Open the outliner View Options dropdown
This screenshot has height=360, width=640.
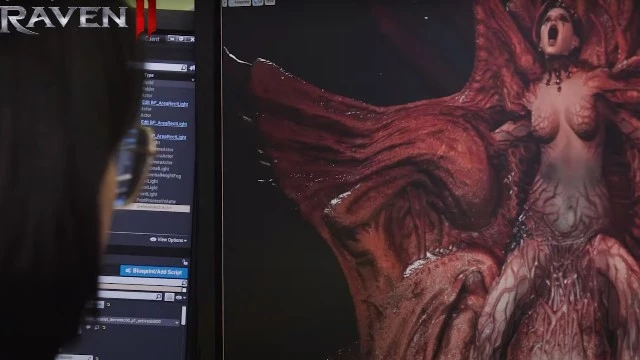pyautogui.click(x=168, y=240)
